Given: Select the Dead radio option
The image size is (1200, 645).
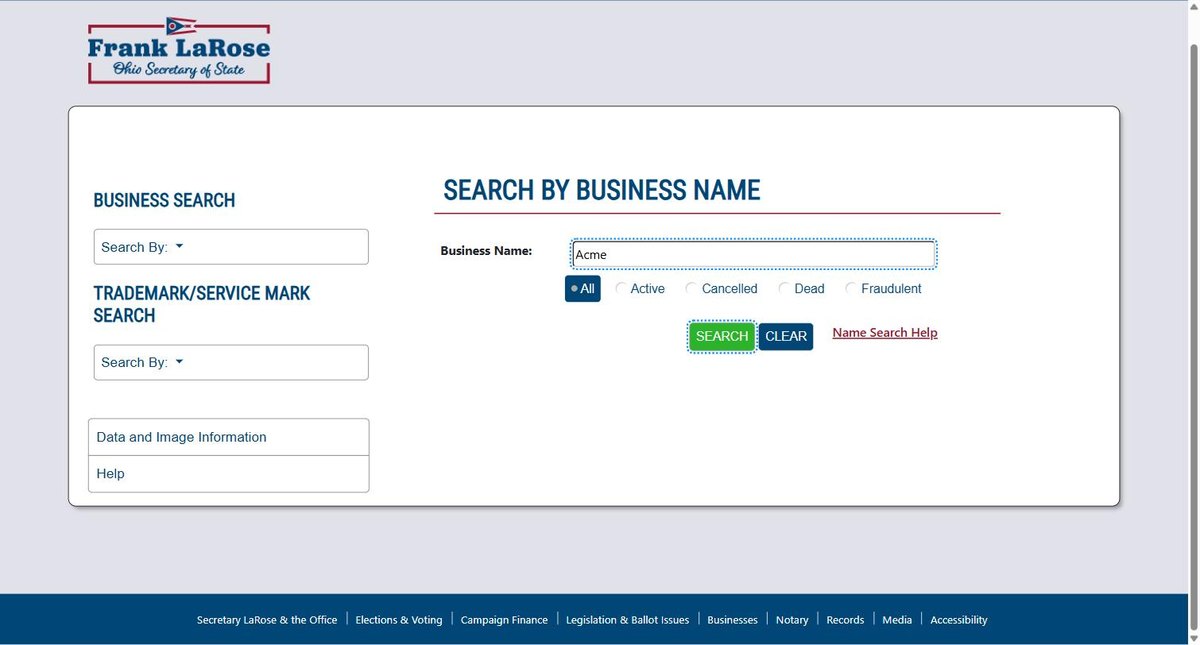Looking at the screenshot, I should 802,289.
